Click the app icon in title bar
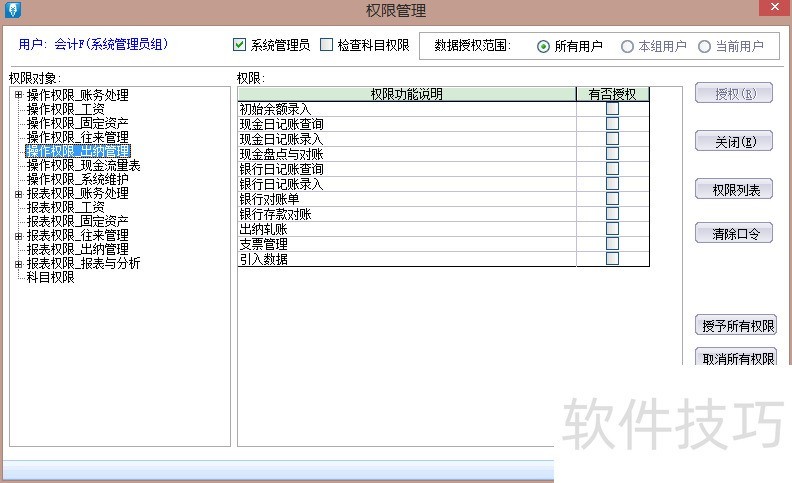The width and height of the screenshot is (792, 483). (13, 10)
